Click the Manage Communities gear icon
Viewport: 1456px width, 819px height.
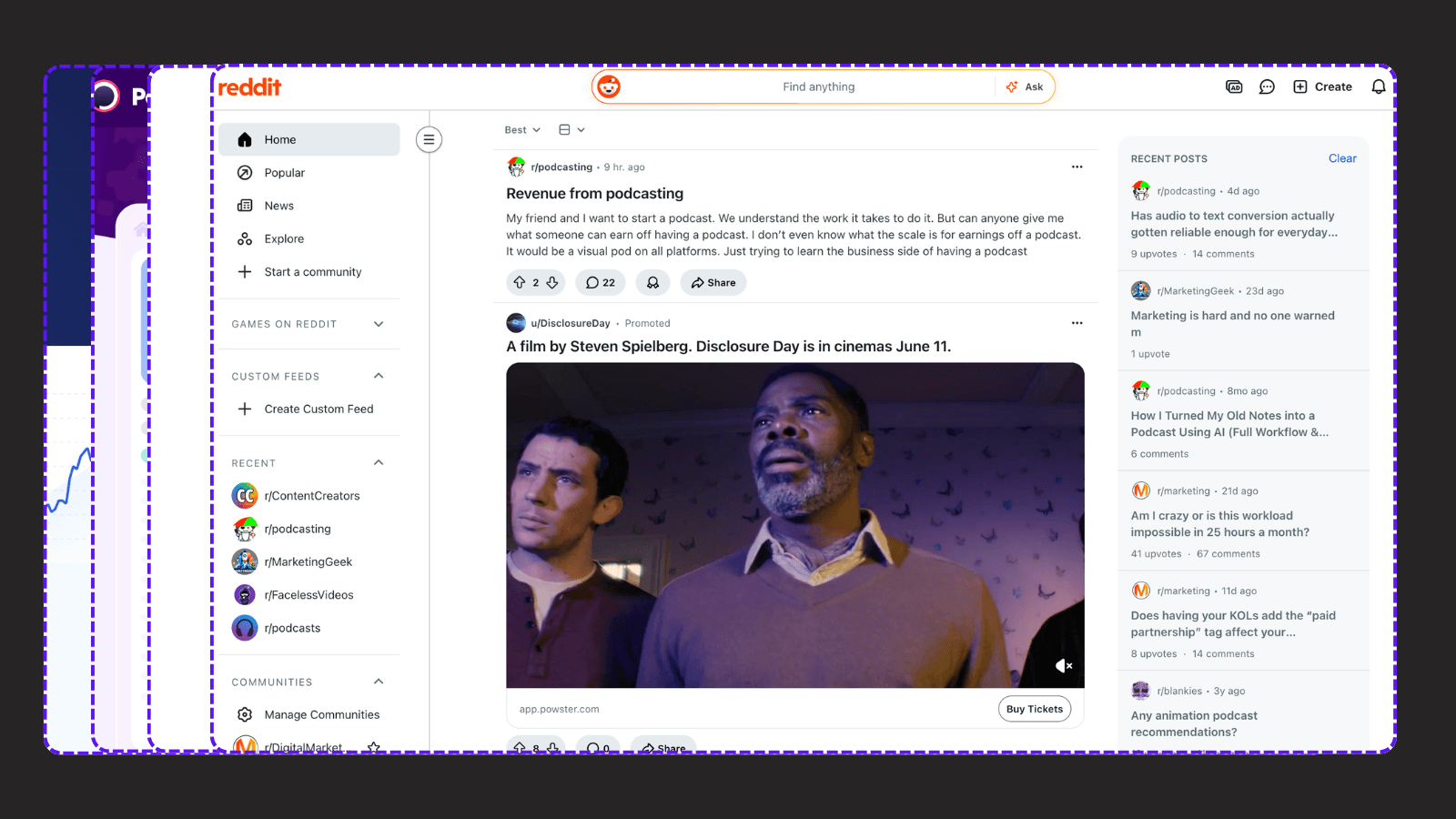245,715
